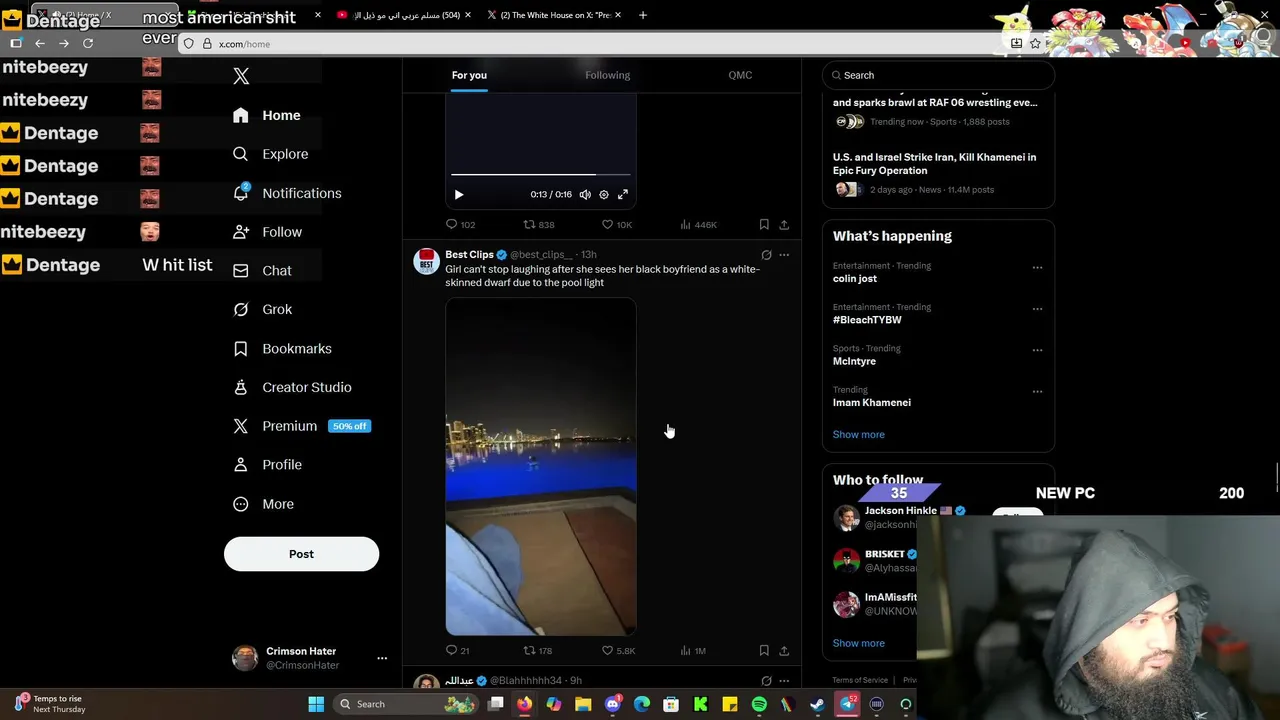Open Follow people icon in sidebar
Viewport: 1280px width, 720px height.
(240, 232)
